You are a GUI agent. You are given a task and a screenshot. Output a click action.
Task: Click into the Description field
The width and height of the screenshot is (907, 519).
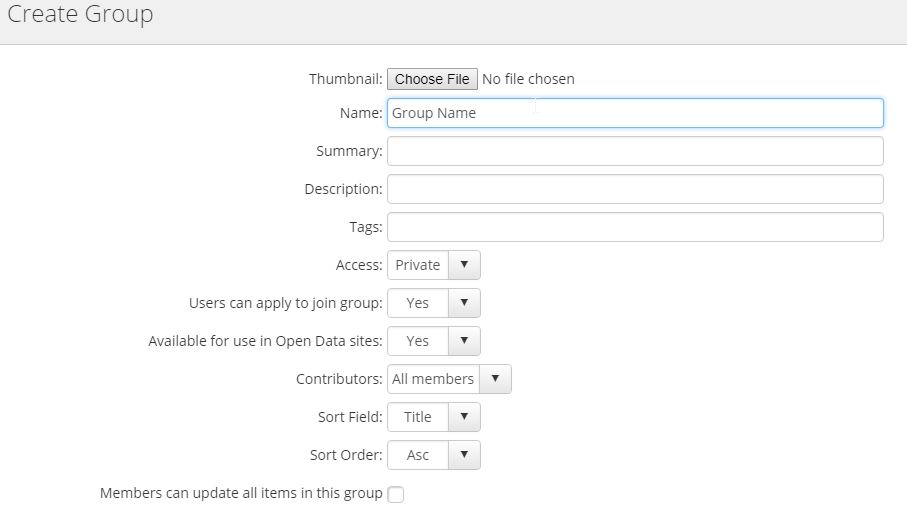(635, 189)
